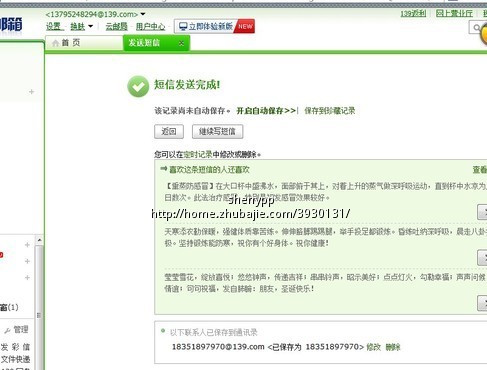487x370 pixels.
Task: Open the 网上营业厅 link
Action: [x=454, y=13]
